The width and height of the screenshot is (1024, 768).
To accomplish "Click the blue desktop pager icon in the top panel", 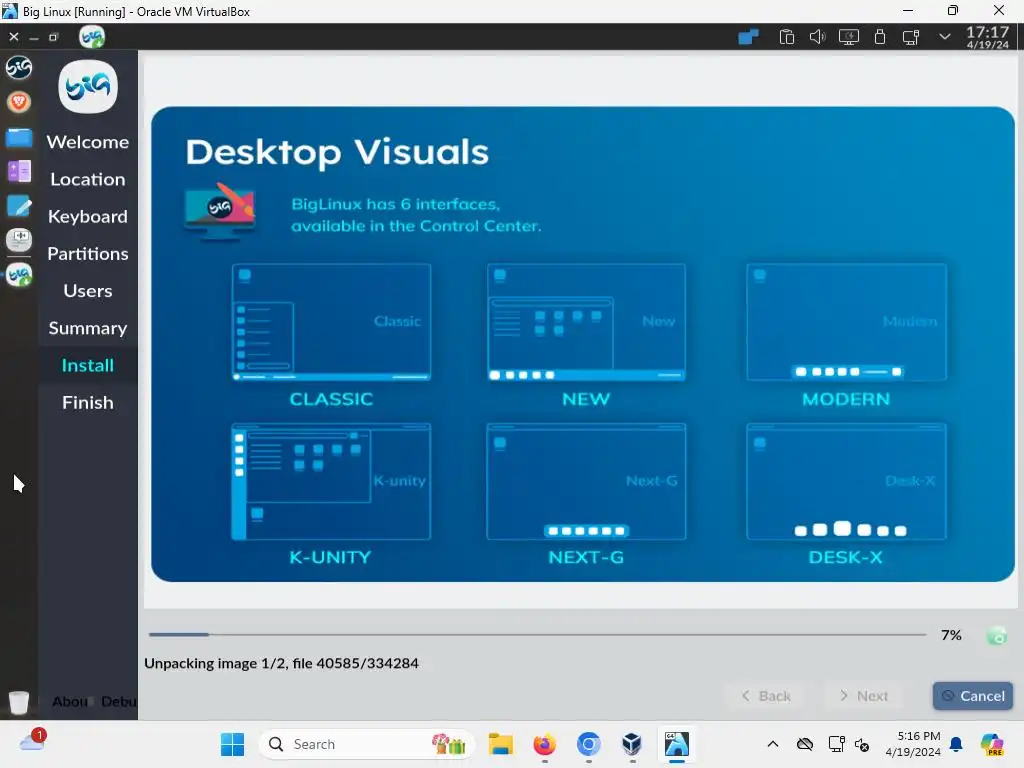I will (x=748, y=37).
